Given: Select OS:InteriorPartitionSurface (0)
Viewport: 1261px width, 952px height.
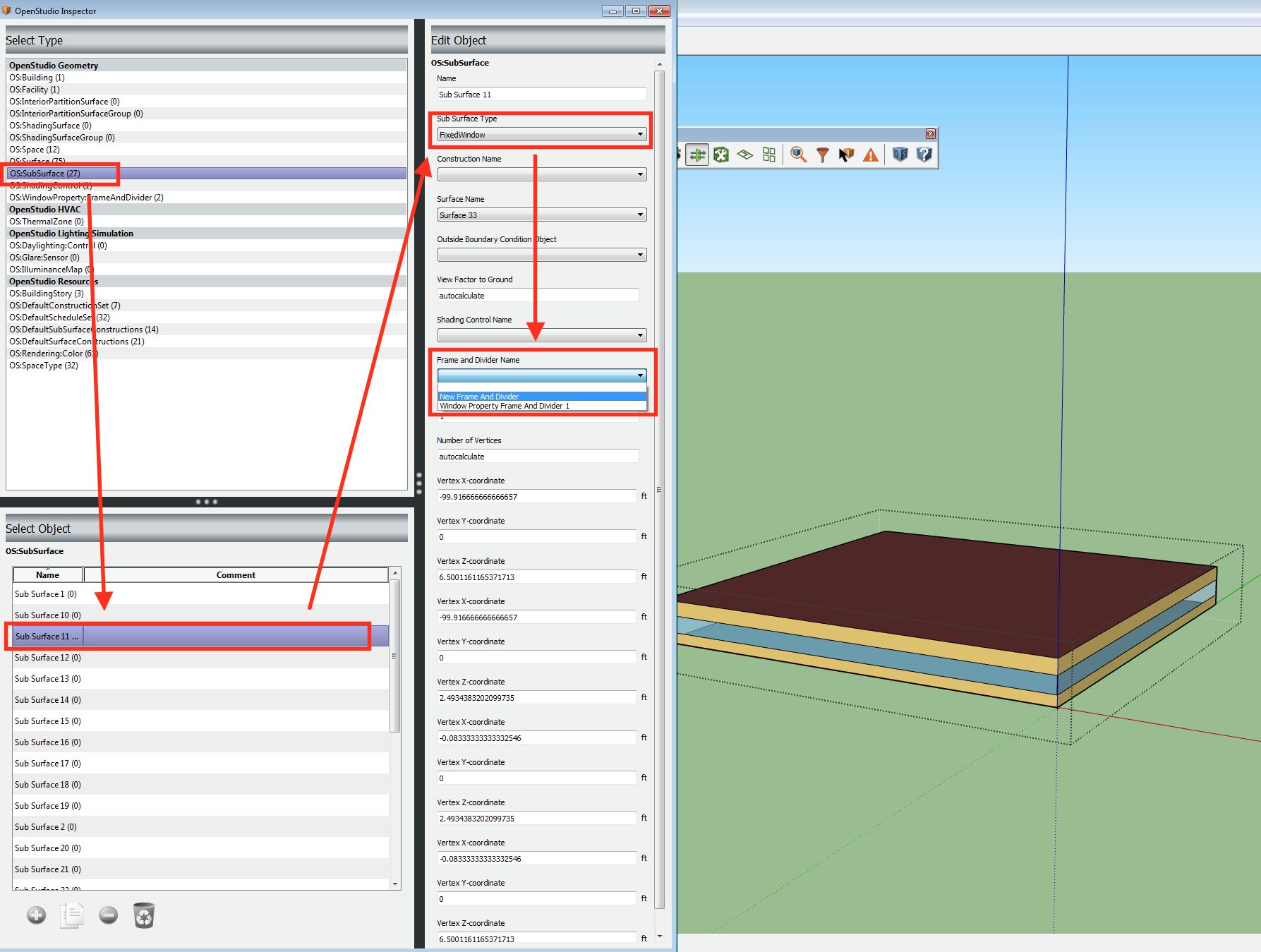Looking at the screenshot, I should (206, 102).
